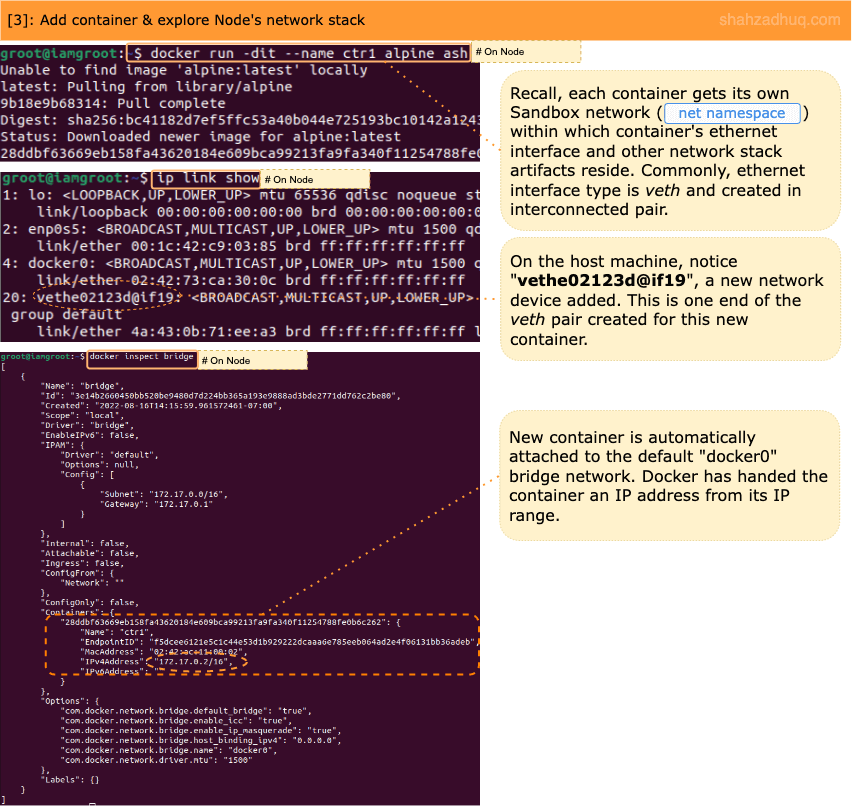Click the "IPAM": { line

click(62, 445)
